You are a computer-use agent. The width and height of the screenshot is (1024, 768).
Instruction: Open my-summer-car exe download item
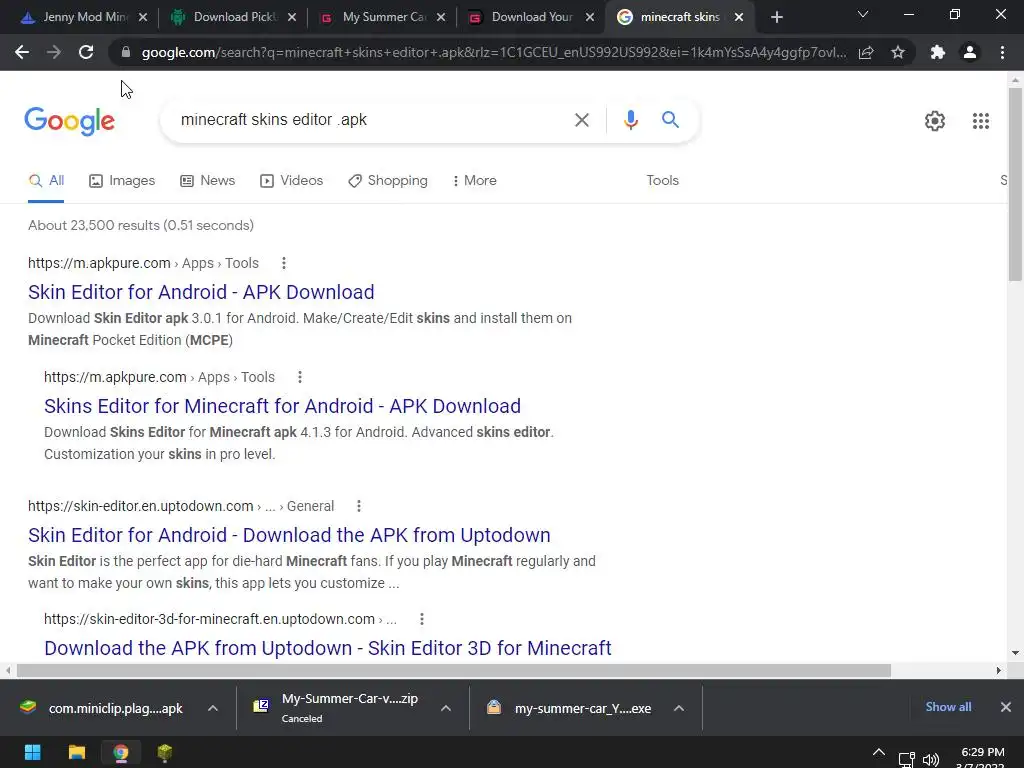[x=569, y=709]
